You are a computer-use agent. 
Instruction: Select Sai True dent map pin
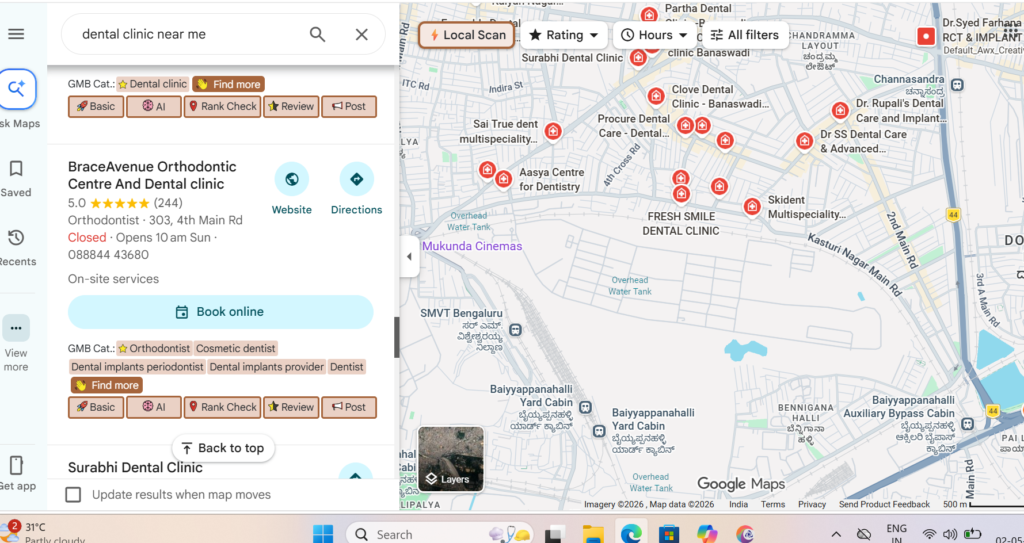pyautogui.click(x=552, y=131)
